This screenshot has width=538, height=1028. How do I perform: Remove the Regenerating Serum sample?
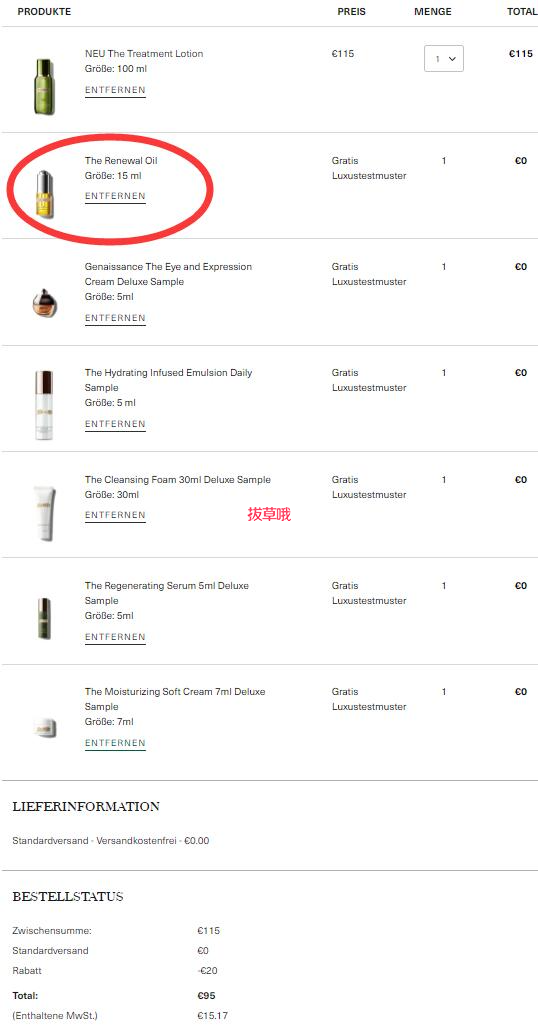tap(115, 637)
